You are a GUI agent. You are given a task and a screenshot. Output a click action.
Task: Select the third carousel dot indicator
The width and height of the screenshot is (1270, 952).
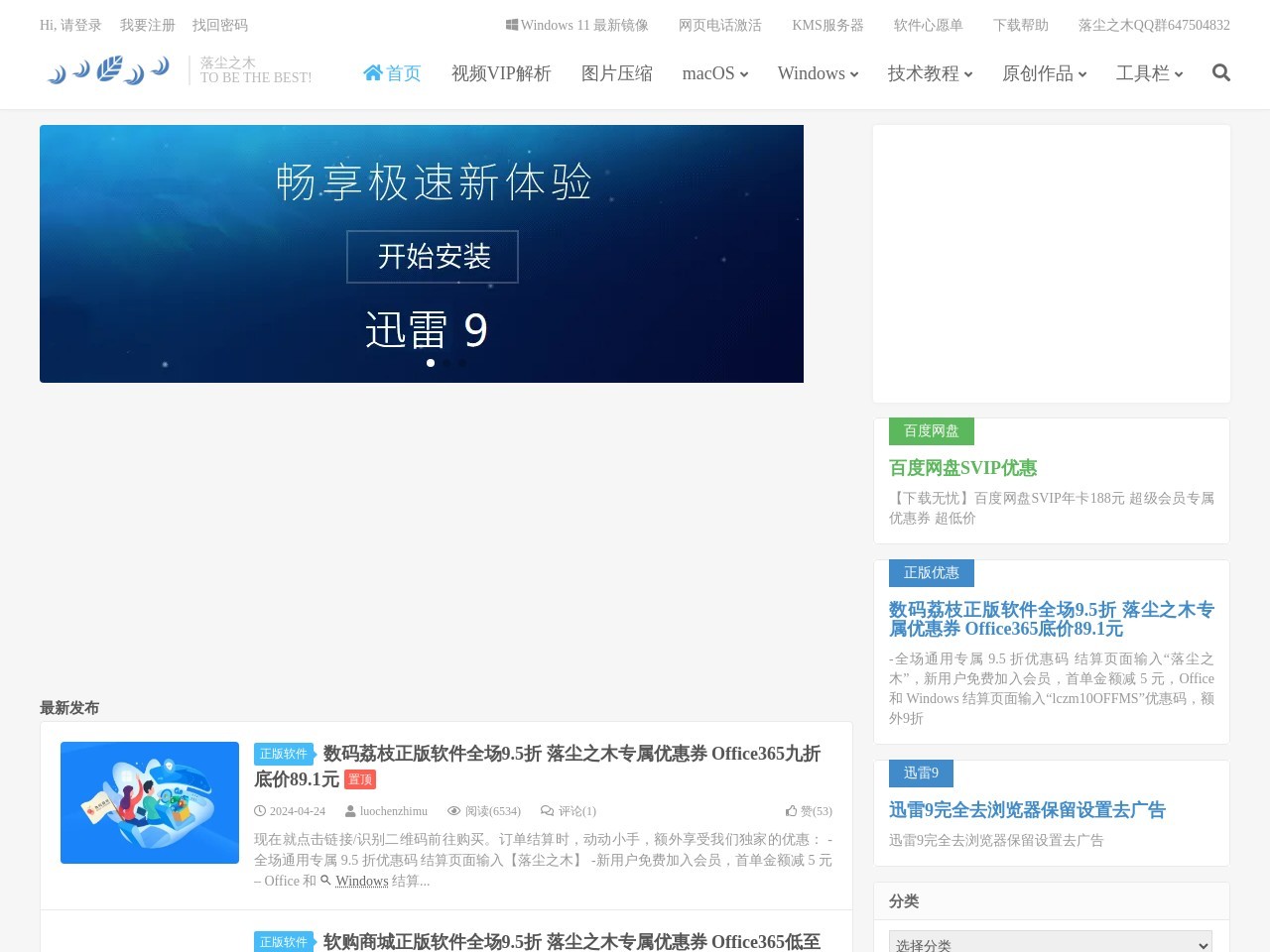click(x=462, y=363)
